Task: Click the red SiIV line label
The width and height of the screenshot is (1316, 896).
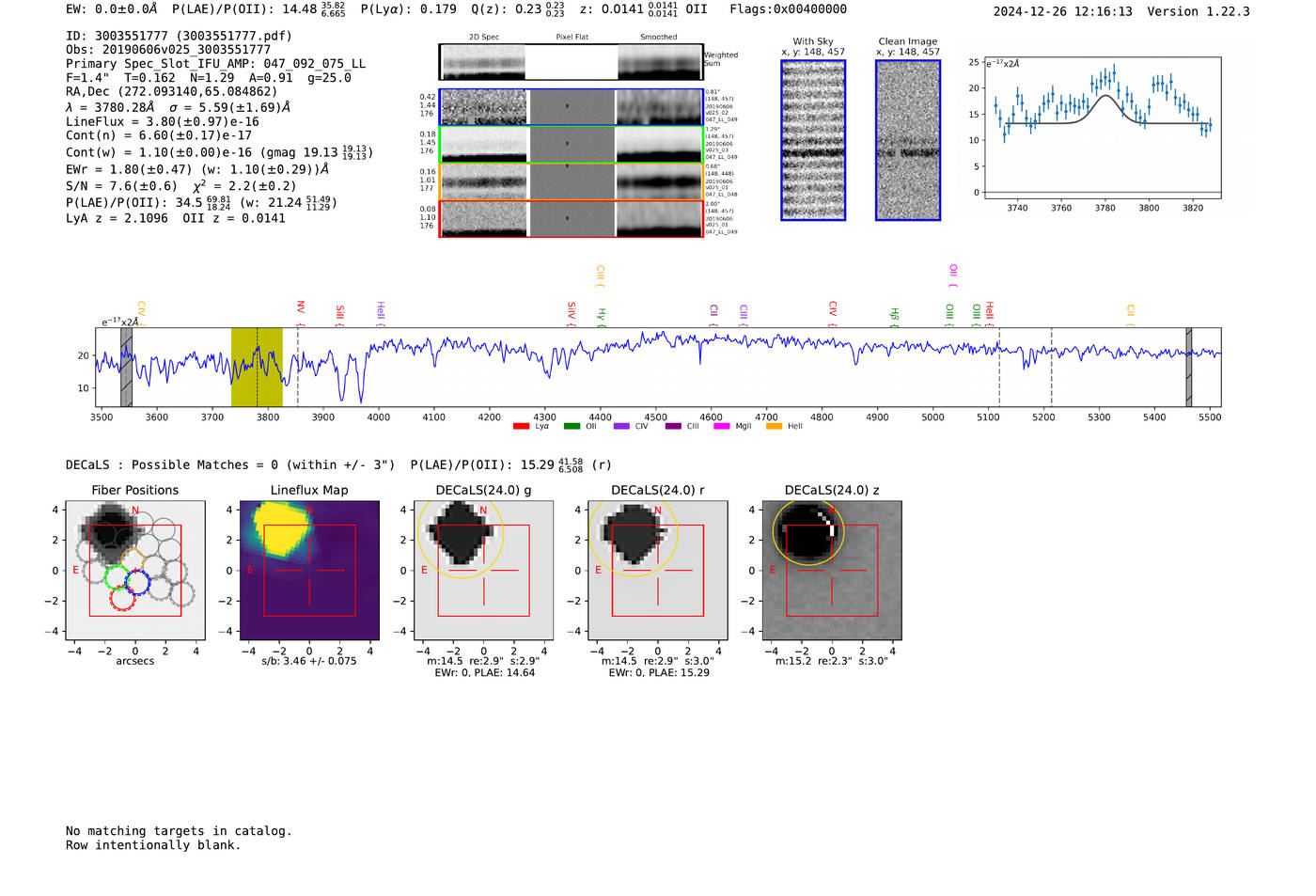Action: coord(572,314)
